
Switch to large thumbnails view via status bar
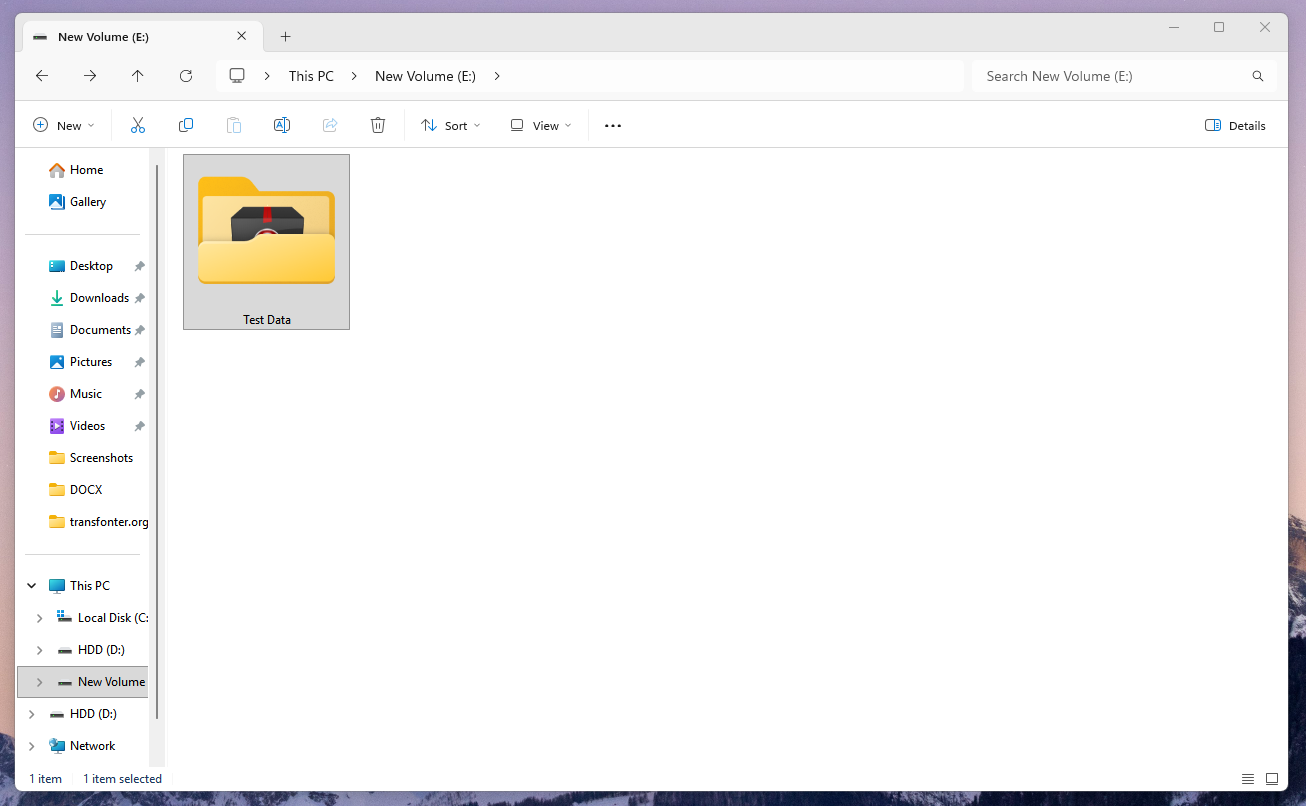pos(1271,778)
